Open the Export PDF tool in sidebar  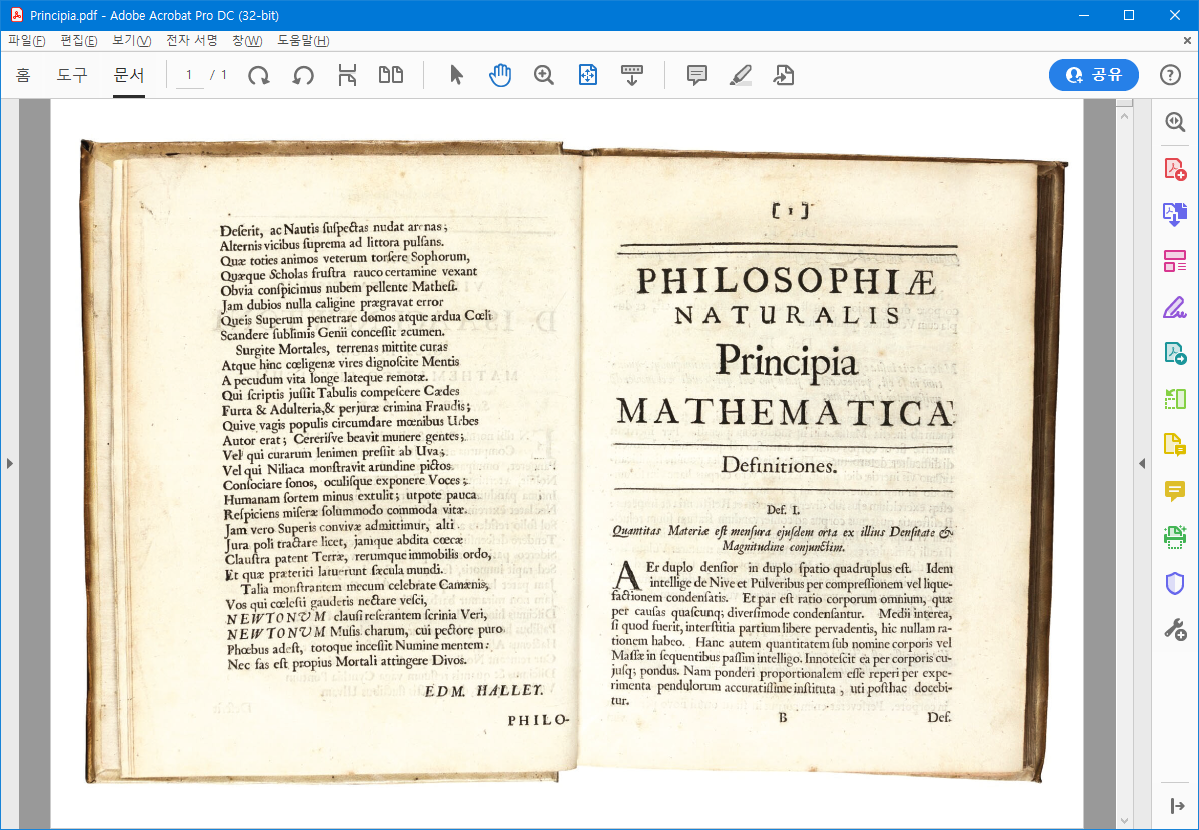[1175, 214]
